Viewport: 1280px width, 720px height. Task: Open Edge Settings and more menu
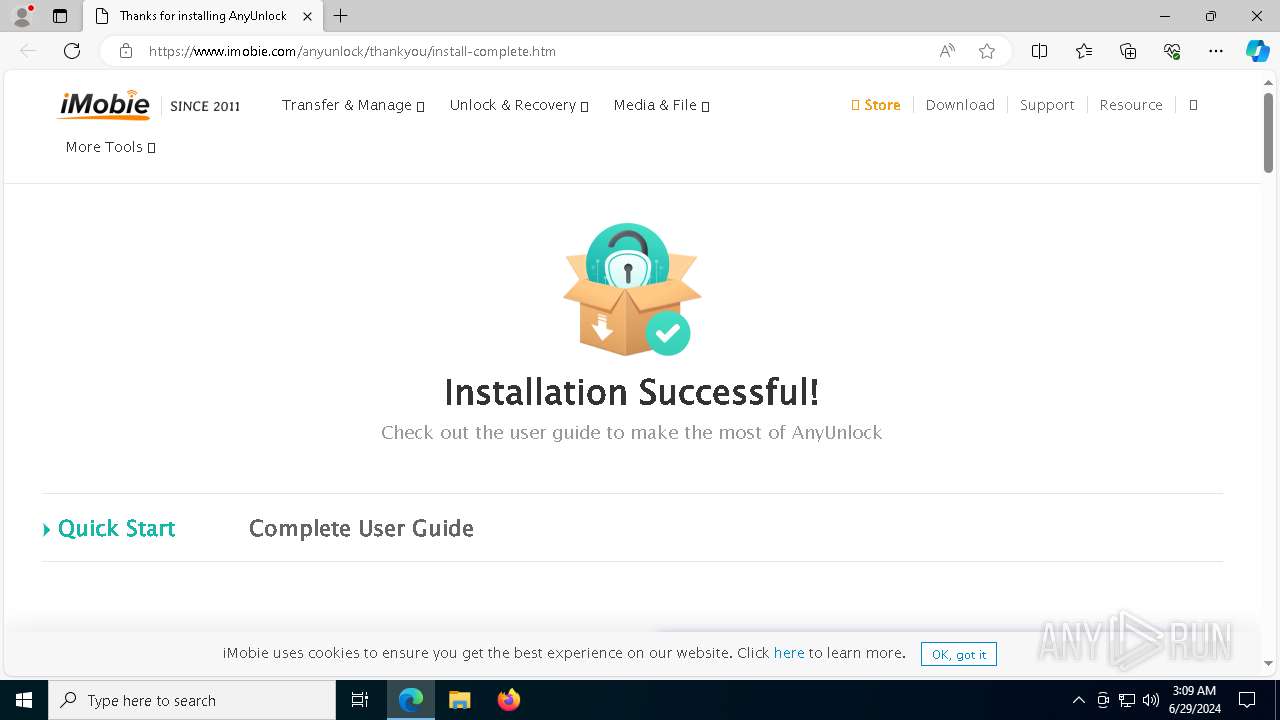pyautogui.click(x=1216, y=51)
